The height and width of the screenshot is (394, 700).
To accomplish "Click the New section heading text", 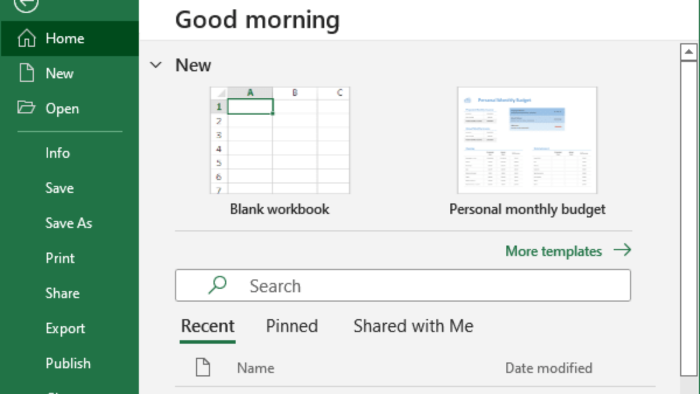I will pyautogui.click(x=193, y=65).
